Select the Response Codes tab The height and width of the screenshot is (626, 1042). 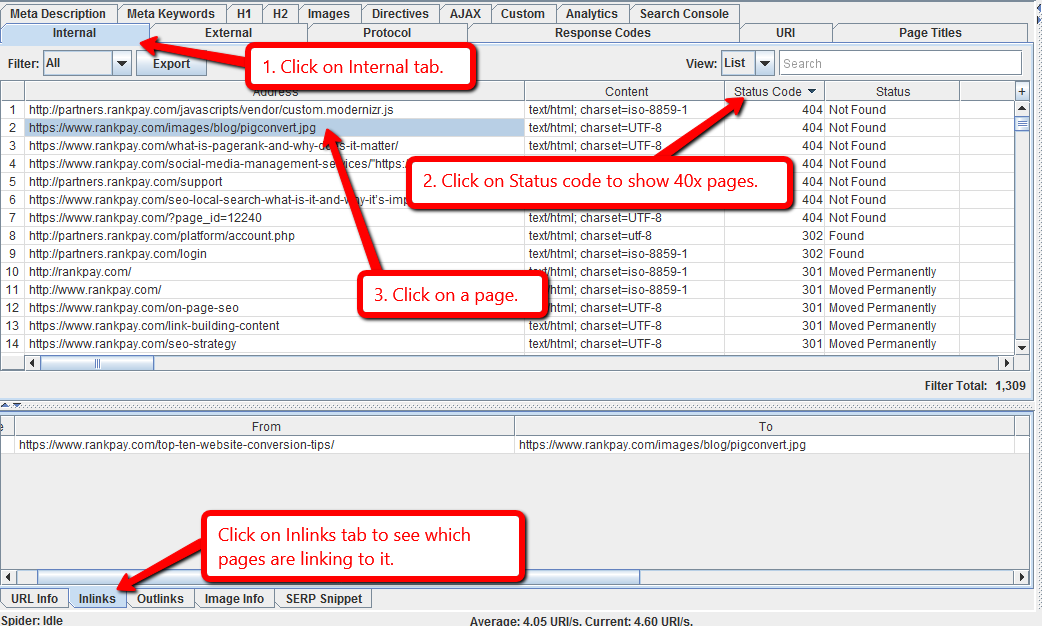(603, 33)
